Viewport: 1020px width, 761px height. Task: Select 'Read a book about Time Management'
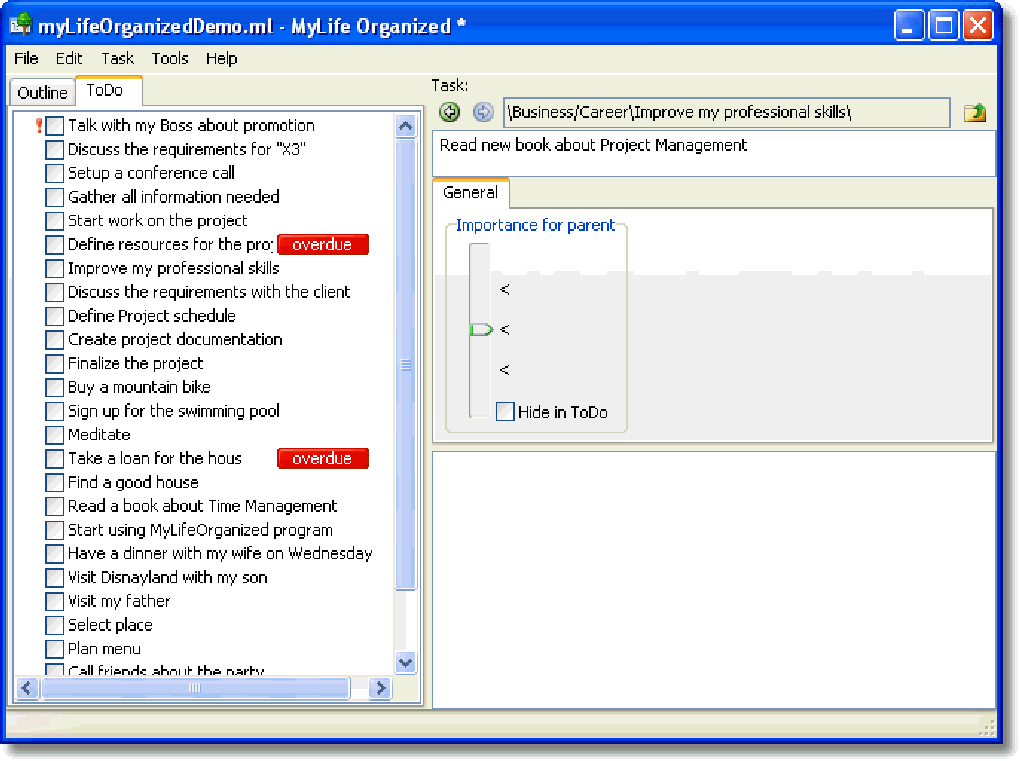tap(202, 506)
